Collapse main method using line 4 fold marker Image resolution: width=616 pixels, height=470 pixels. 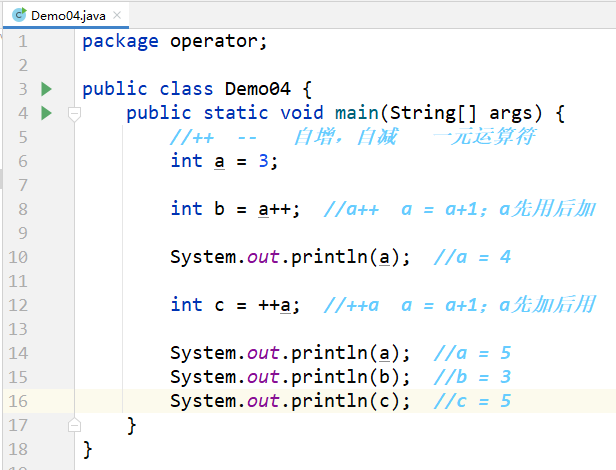(74, 114)
